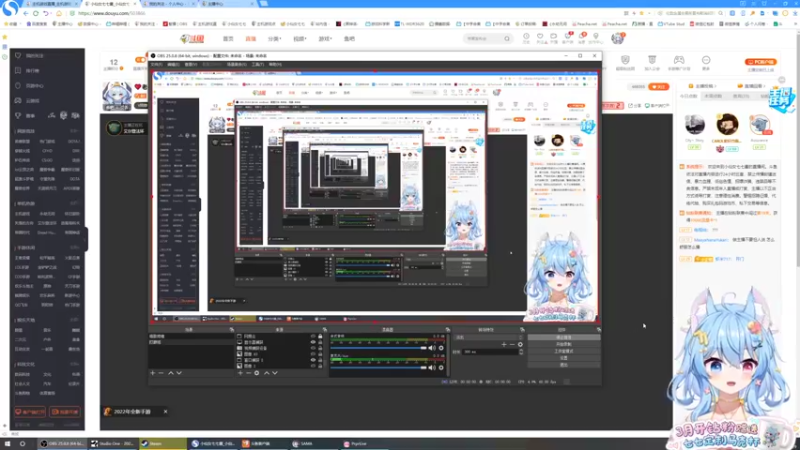The image size is (800, 450).
Task: Toggle visibility of the fifth source row
Action: click(x=313, y=360)
